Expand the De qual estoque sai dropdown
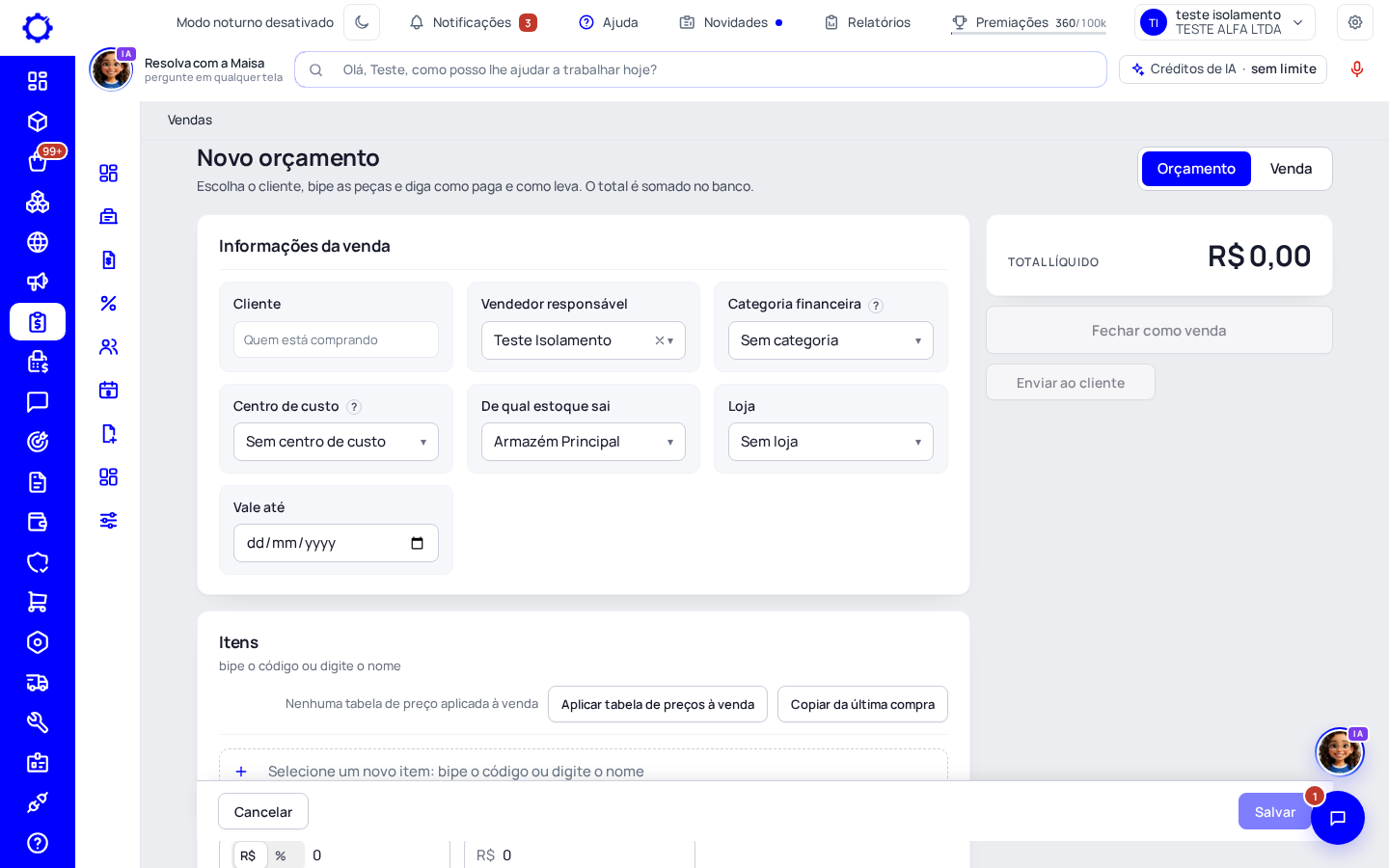The image size is (1389, 868). (584, 442)
